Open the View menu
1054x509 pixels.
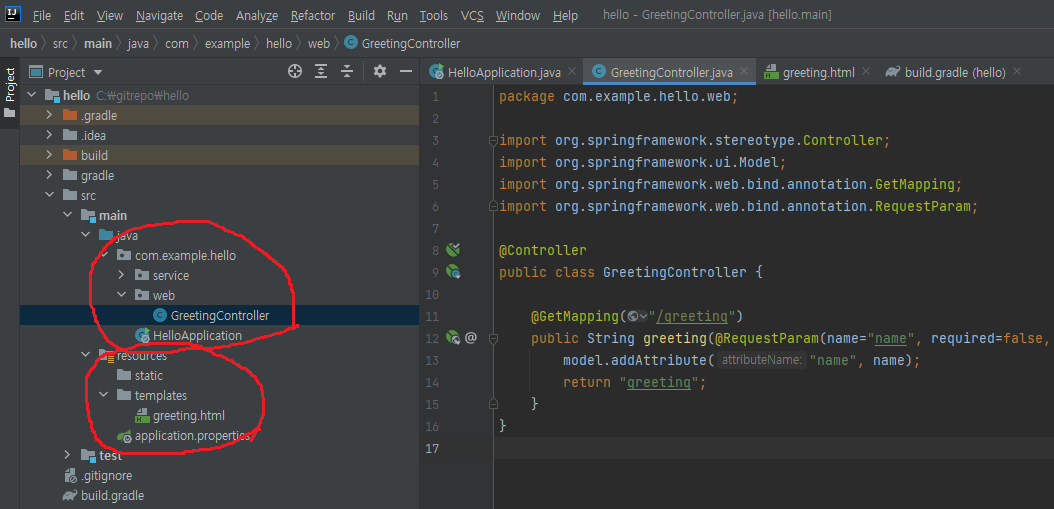tap(110, 15)
